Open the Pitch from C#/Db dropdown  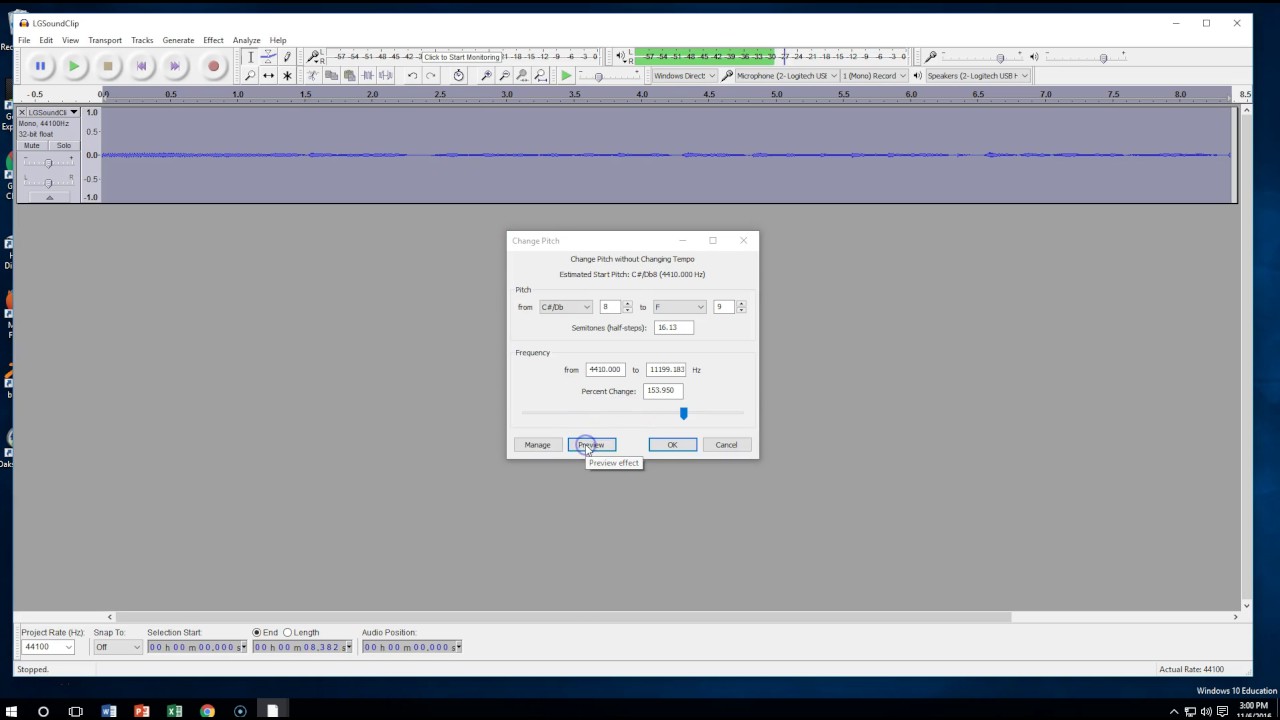[566, 307]
